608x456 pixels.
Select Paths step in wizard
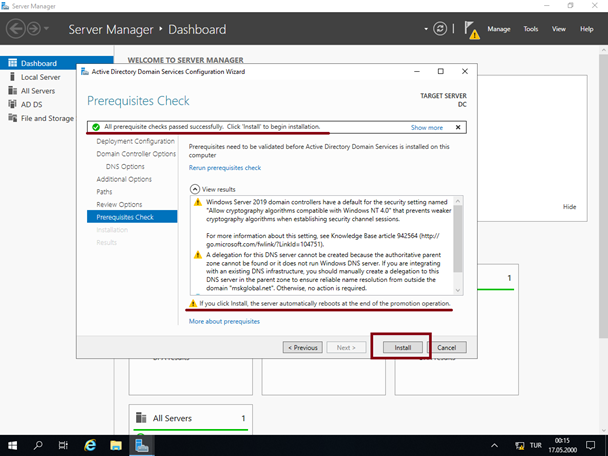104,192
